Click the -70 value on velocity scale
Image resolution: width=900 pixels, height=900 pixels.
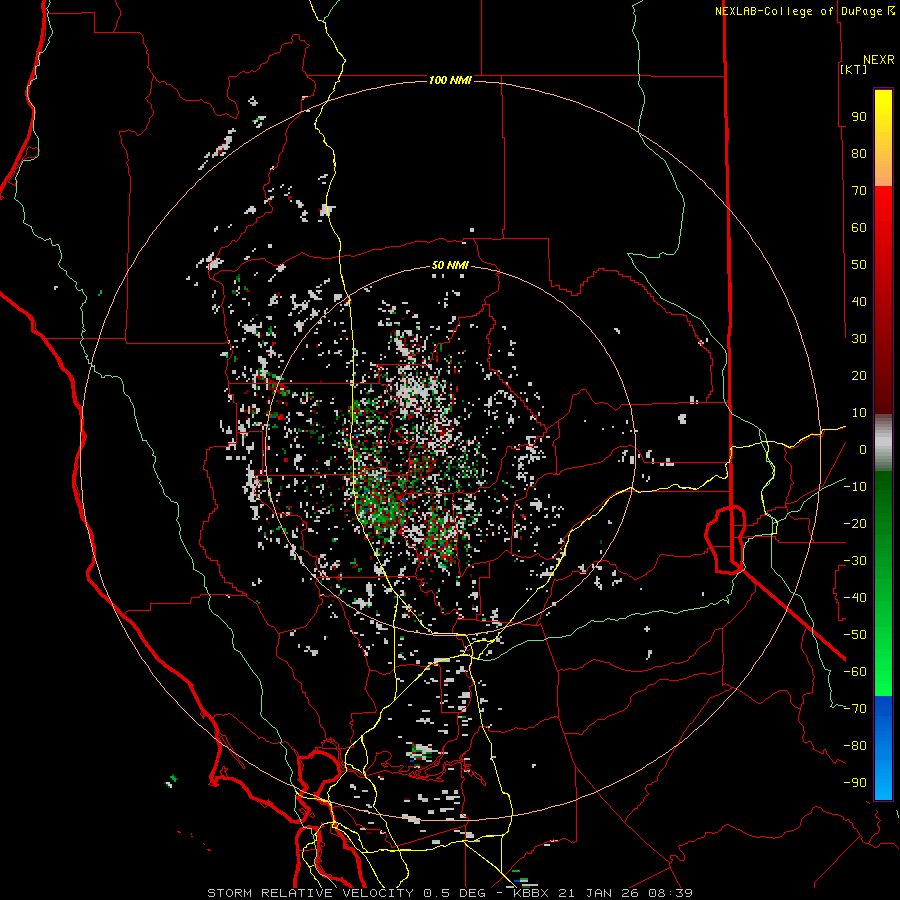pos(855,709)
